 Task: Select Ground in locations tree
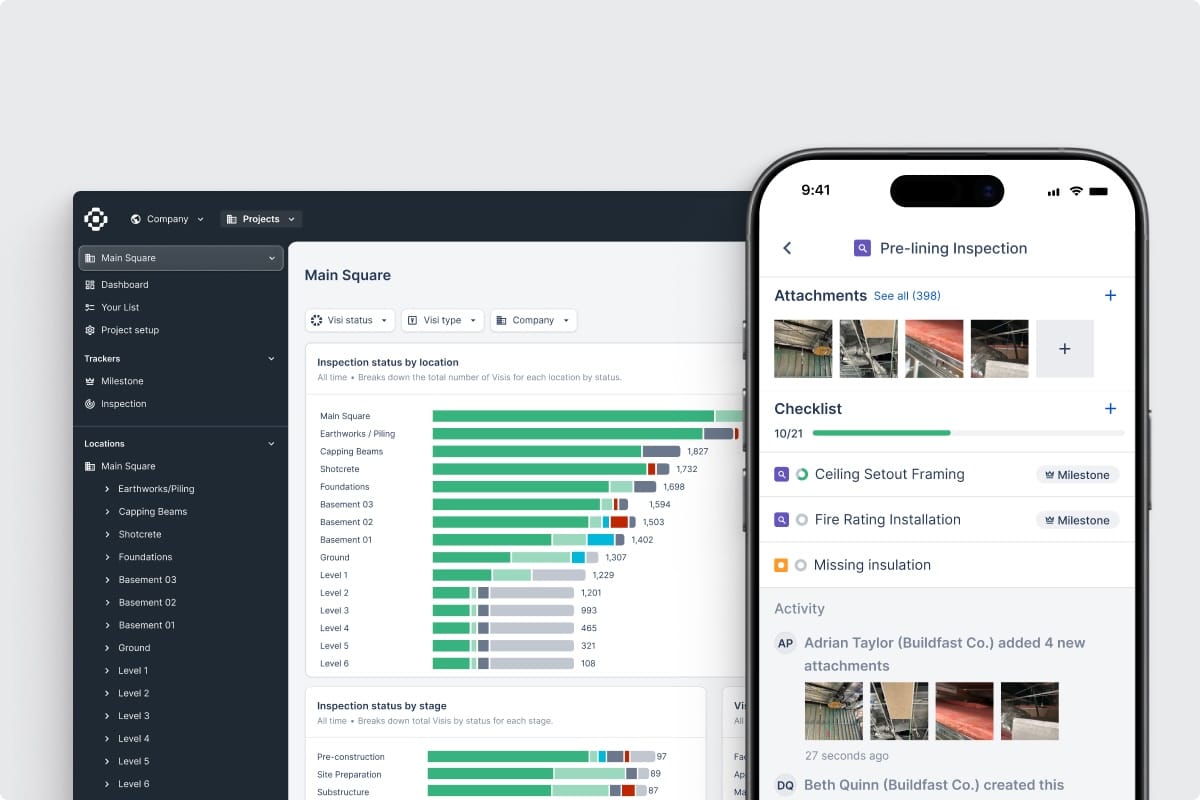[x=134, y=648]
